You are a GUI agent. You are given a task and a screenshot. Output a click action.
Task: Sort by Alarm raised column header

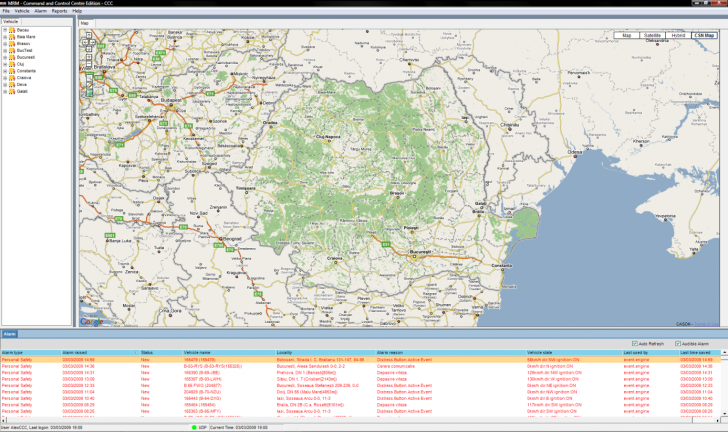coord(100,353)
